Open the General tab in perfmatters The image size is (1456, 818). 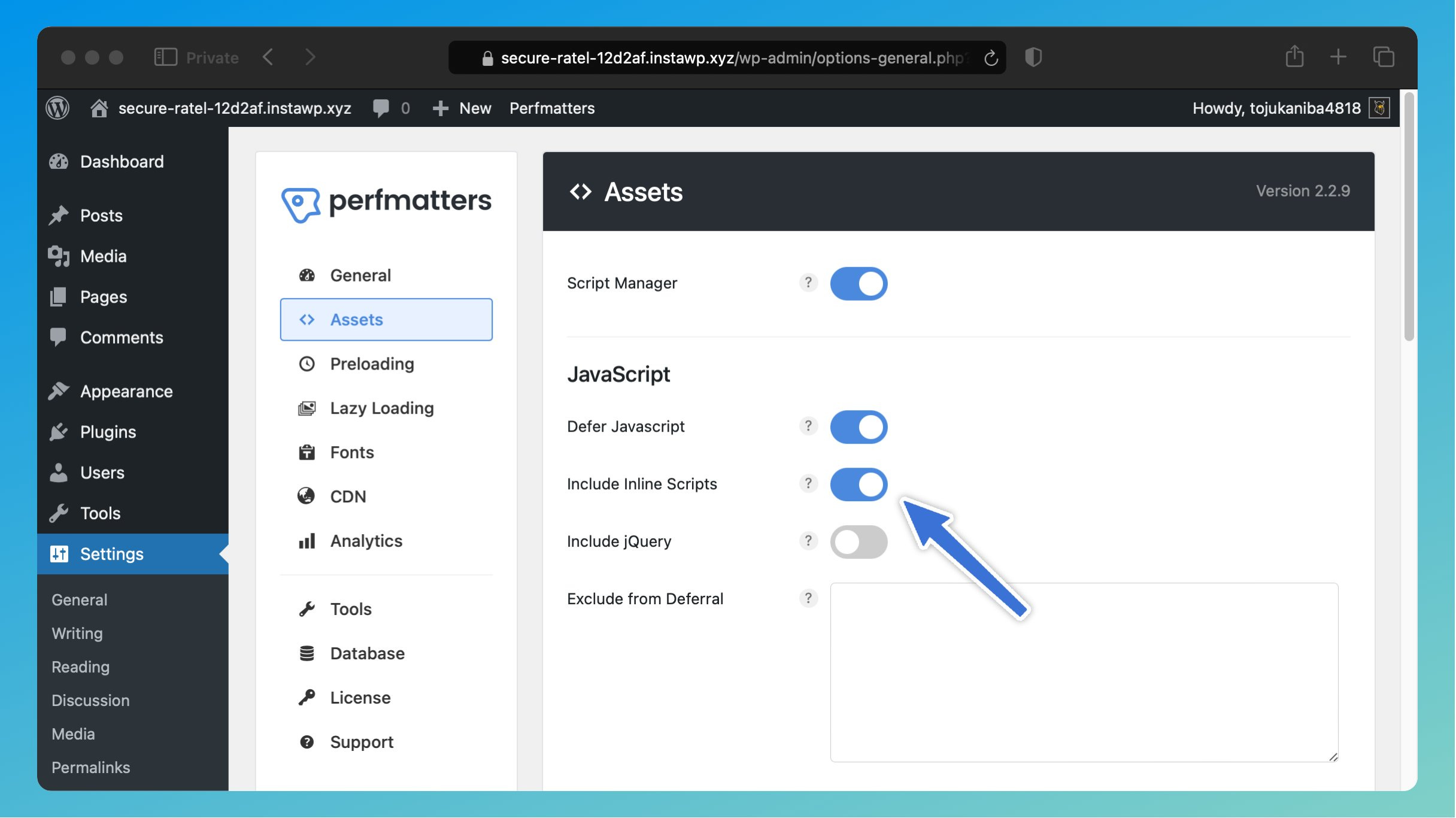coord(386,275)
